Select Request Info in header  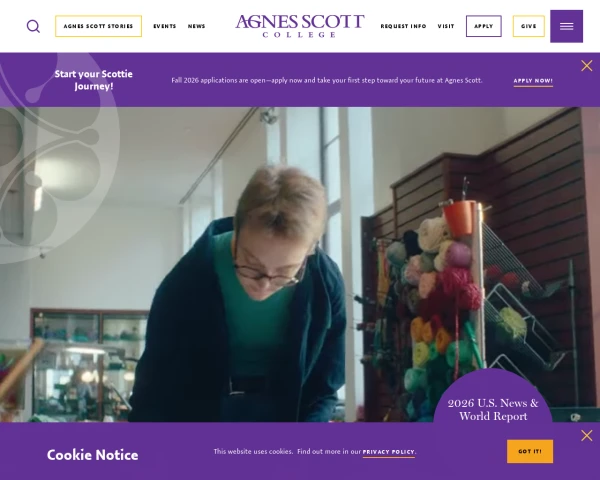pyautogui.click(x=403, y=26)
